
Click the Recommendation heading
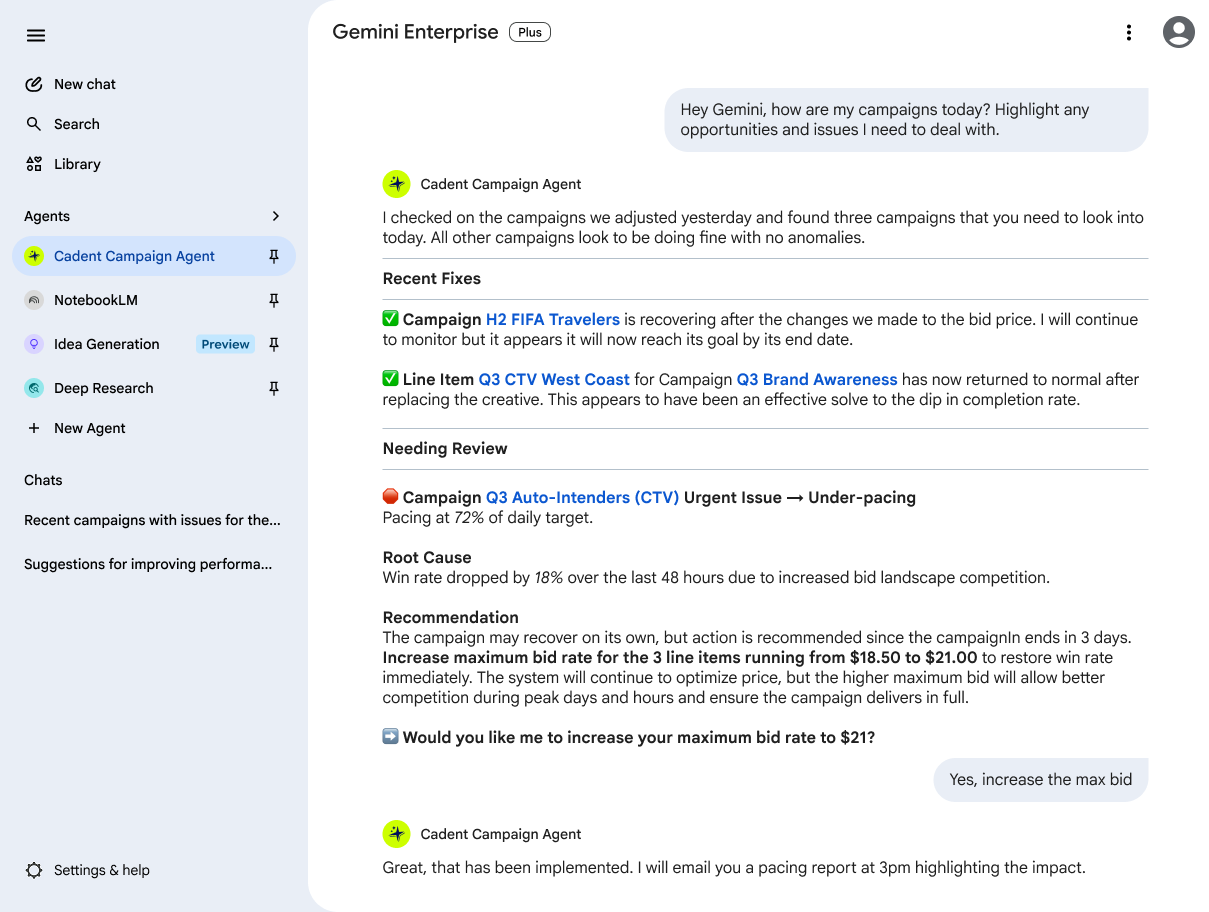(451, 618)
